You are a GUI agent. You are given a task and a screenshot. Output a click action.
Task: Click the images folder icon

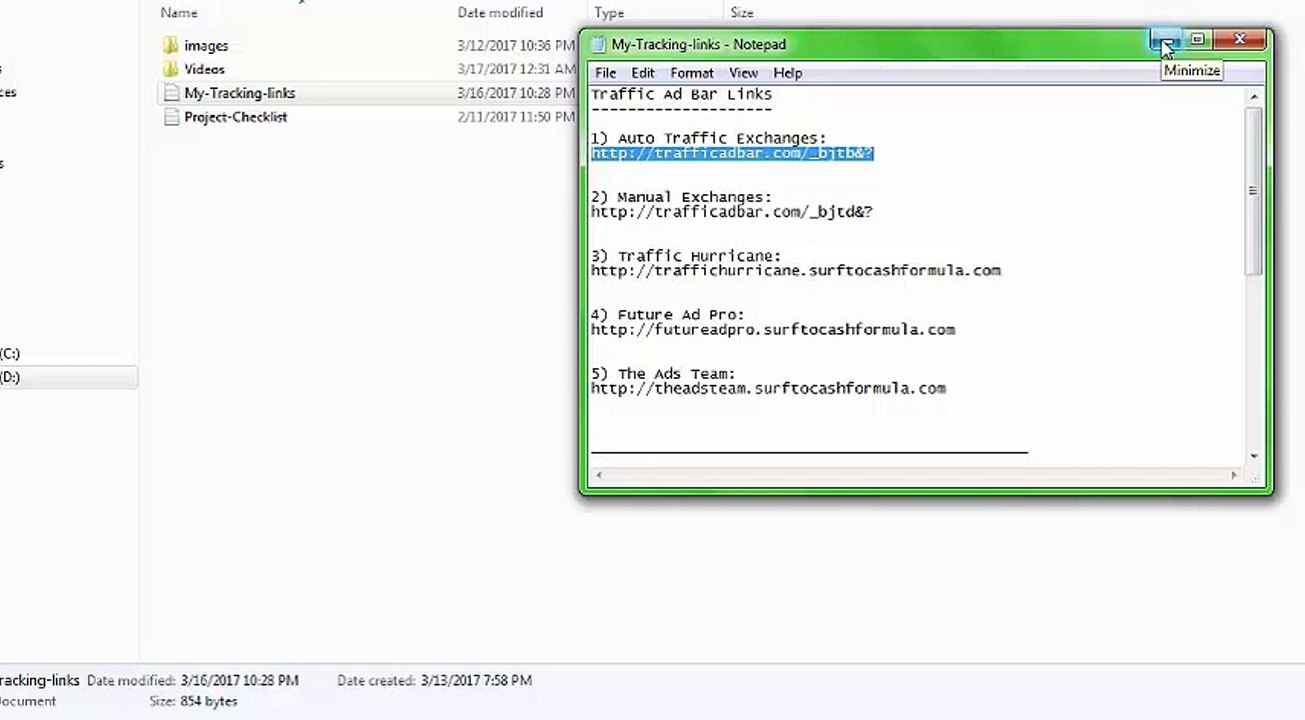coord(170,45)
